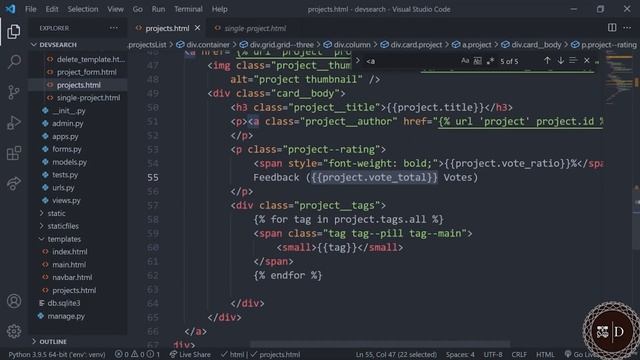Open the View menu
Image resolution: width=640 pixels, height=360 pixels.
point(116,9)
